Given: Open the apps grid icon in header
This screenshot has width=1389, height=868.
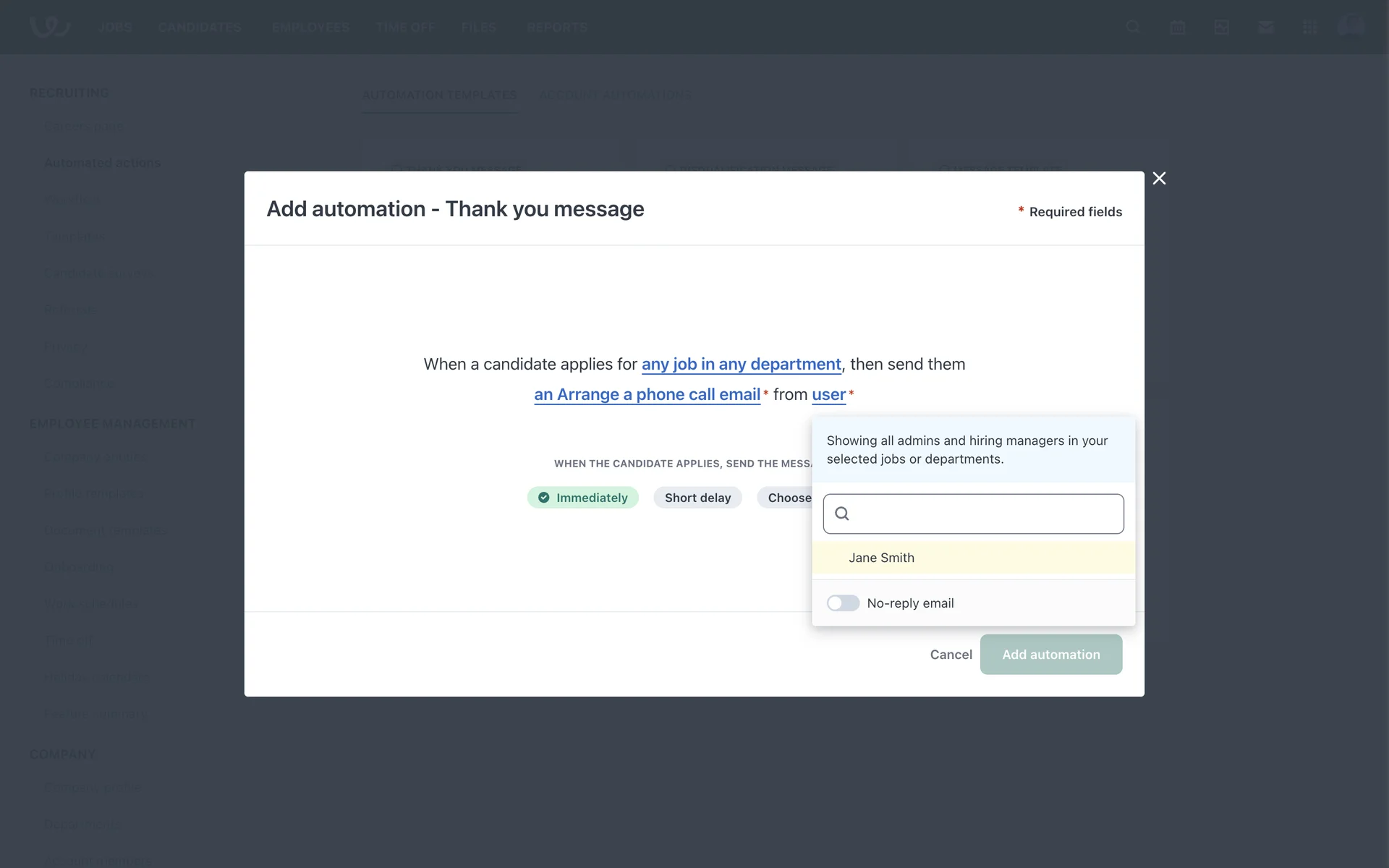Looking at the screenshot, I should (1309, 27).
